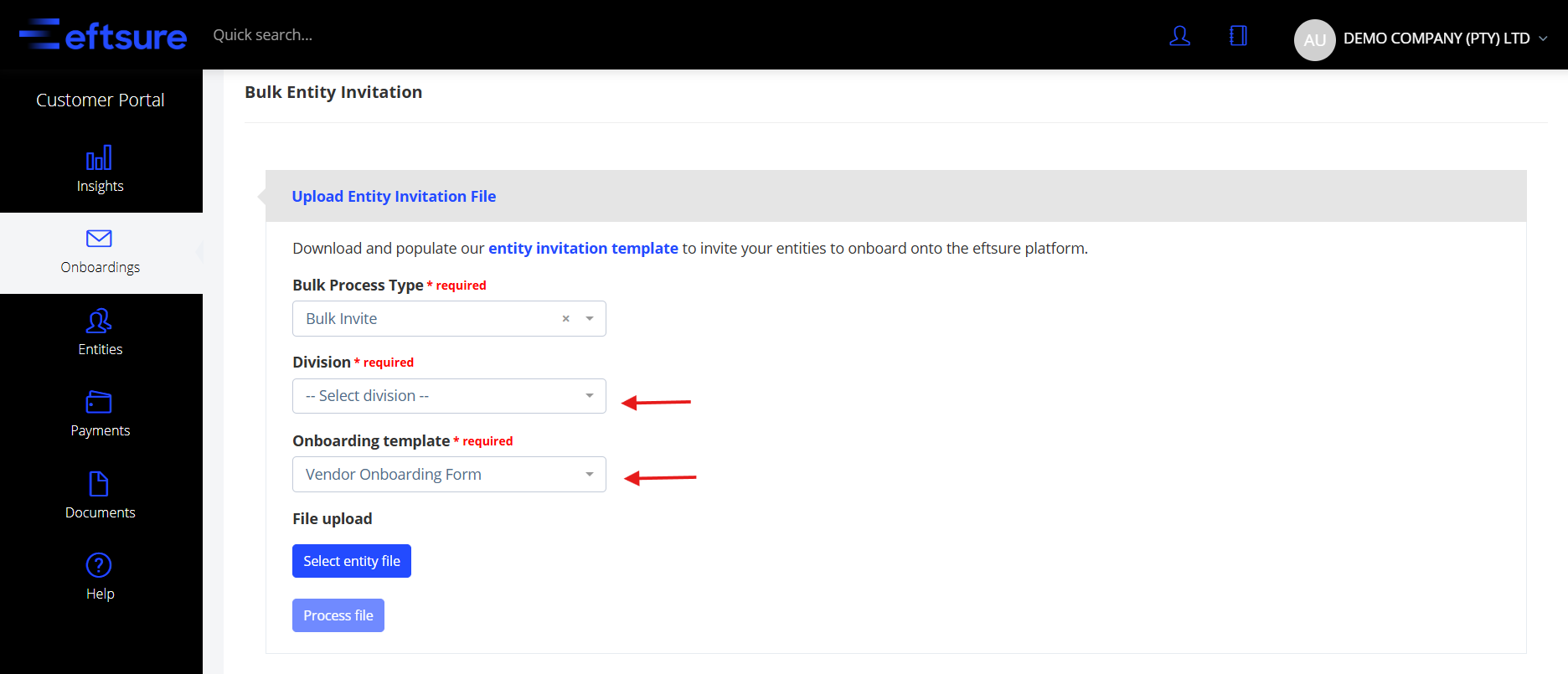1568x674 pixels.
Task: Expand the Bulk Process Type dropdown
Action: pyautogui.click(x=590, y=319)
